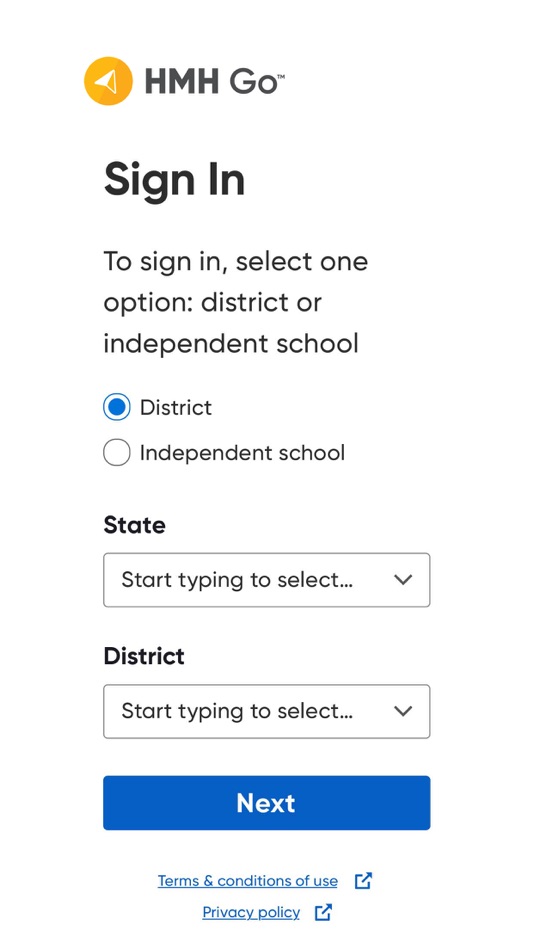Screen dimensions: 534x950
Task: Choose the 'District' option label
Action: pyautogui.click(x=176, y=407)
